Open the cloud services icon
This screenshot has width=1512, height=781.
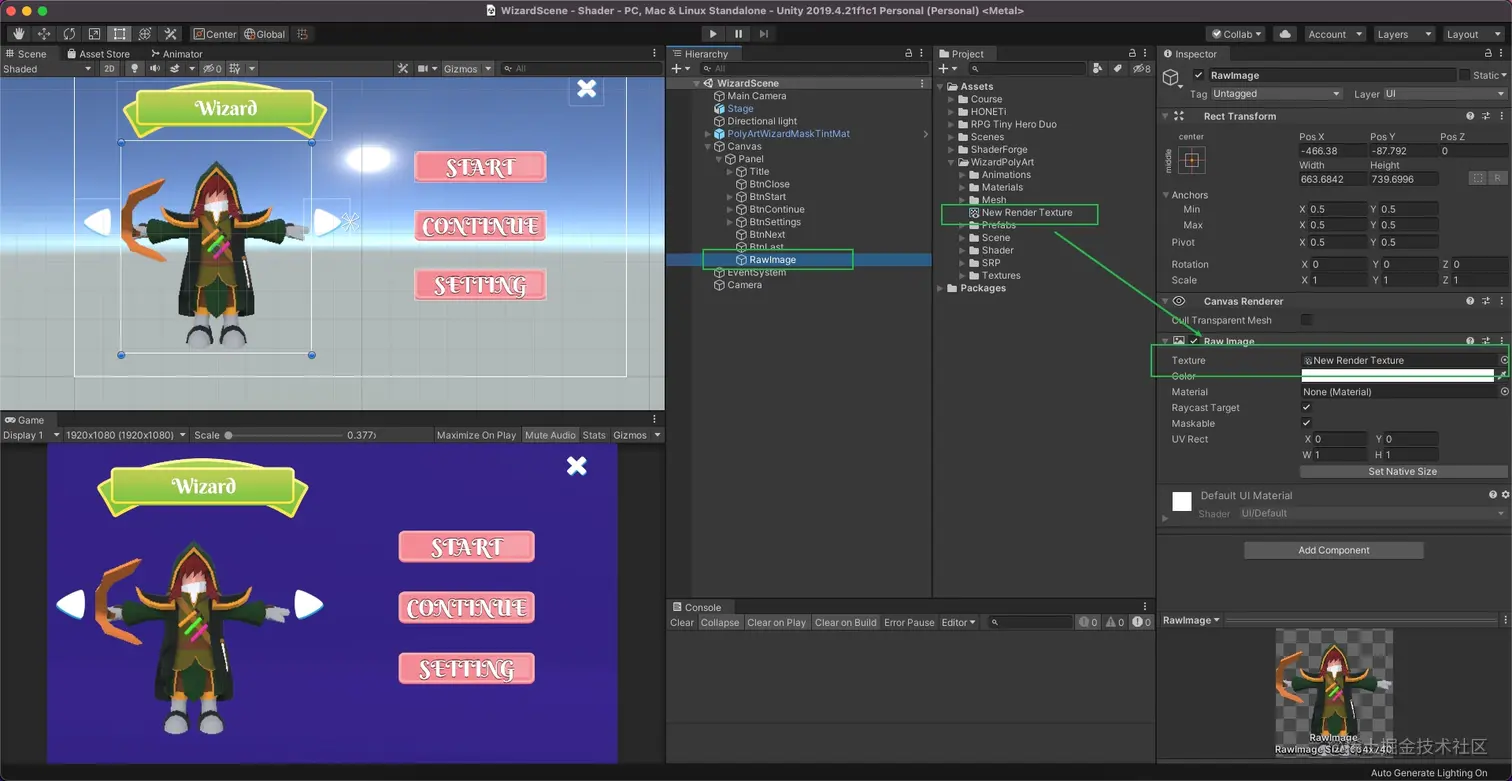[x=1285, y=34]
